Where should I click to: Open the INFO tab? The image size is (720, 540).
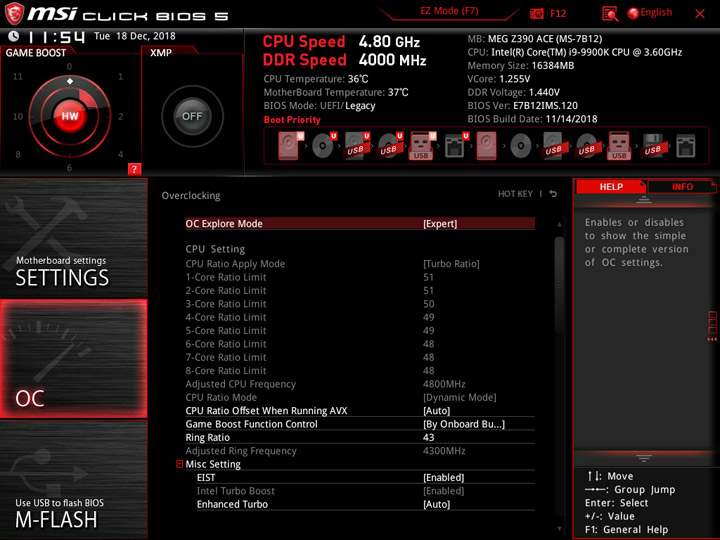tap(682, 186)
